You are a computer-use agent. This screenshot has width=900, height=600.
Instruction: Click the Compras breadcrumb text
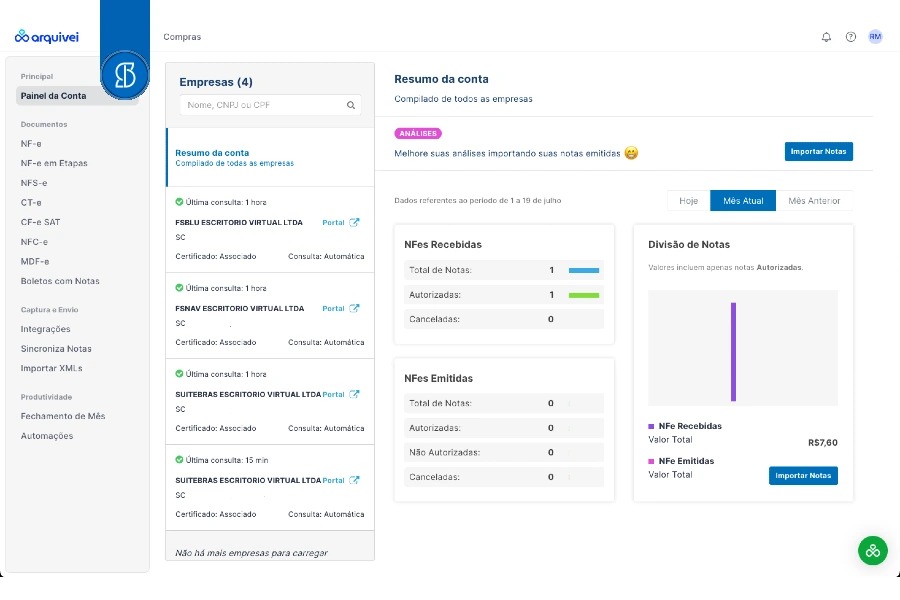click(182, 37)
